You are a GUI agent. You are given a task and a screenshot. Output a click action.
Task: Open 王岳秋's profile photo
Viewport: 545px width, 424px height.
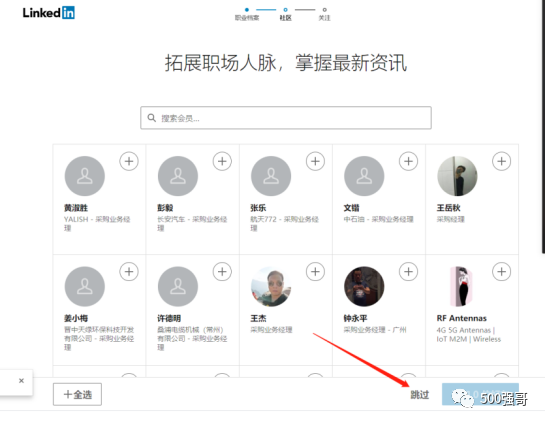[x=457, y=176]
